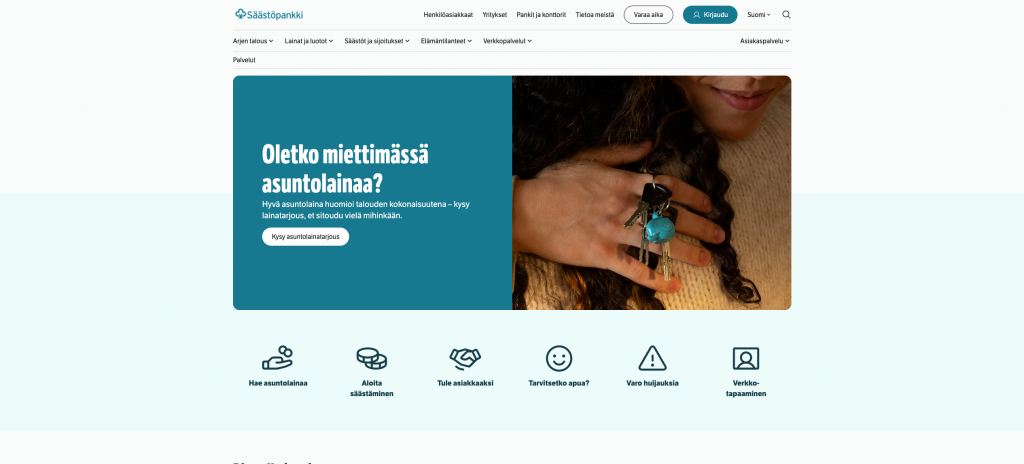Click the Säästöpankki logo
This screenshot has width=1024, height=464.
[x=269, y=14]
